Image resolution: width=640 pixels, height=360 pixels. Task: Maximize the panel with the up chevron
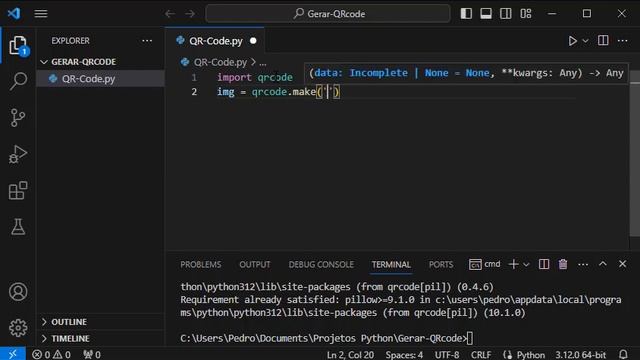603,264
